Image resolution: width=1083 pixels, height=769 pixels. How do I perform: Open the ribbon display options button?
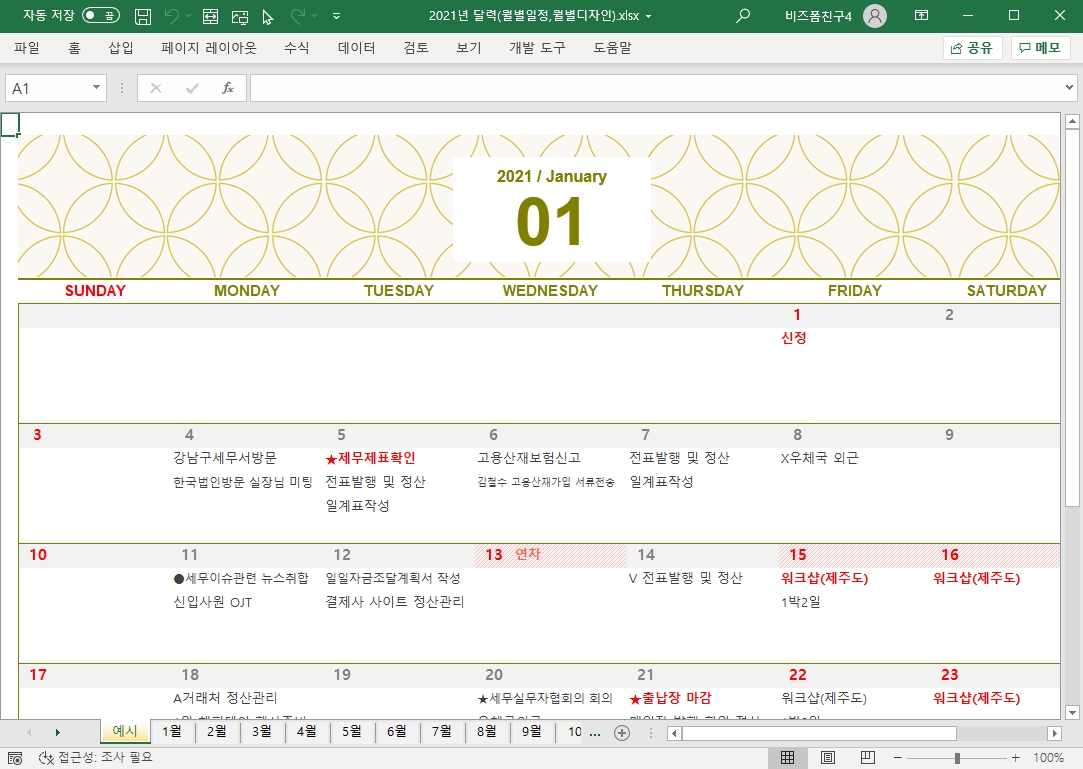point(921,16)
